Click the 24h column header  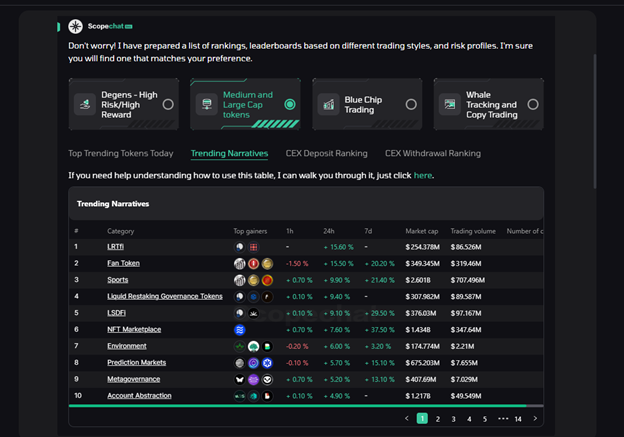(329, 231)
